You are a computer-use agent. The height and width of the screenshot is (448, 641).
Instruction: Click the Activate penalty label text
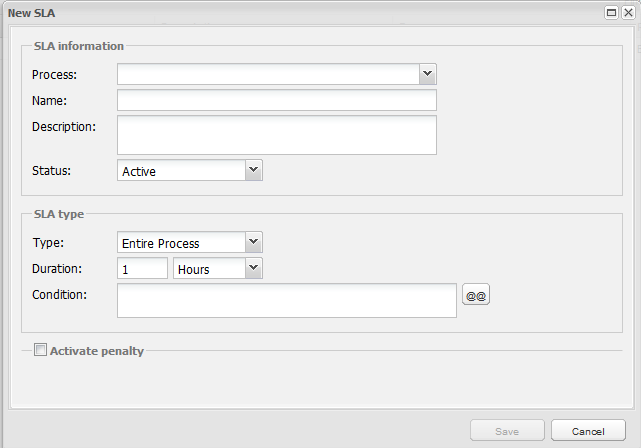[x=97, y=351]
